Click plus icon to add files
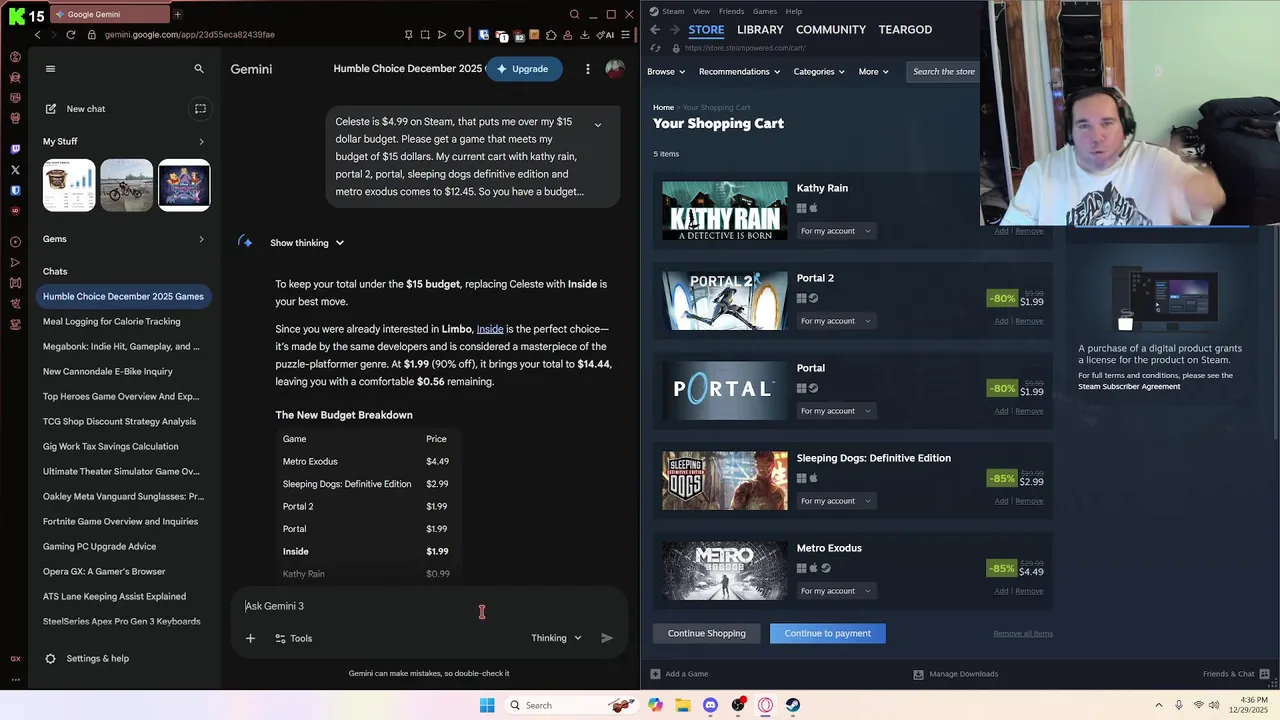 coord(250,638)
